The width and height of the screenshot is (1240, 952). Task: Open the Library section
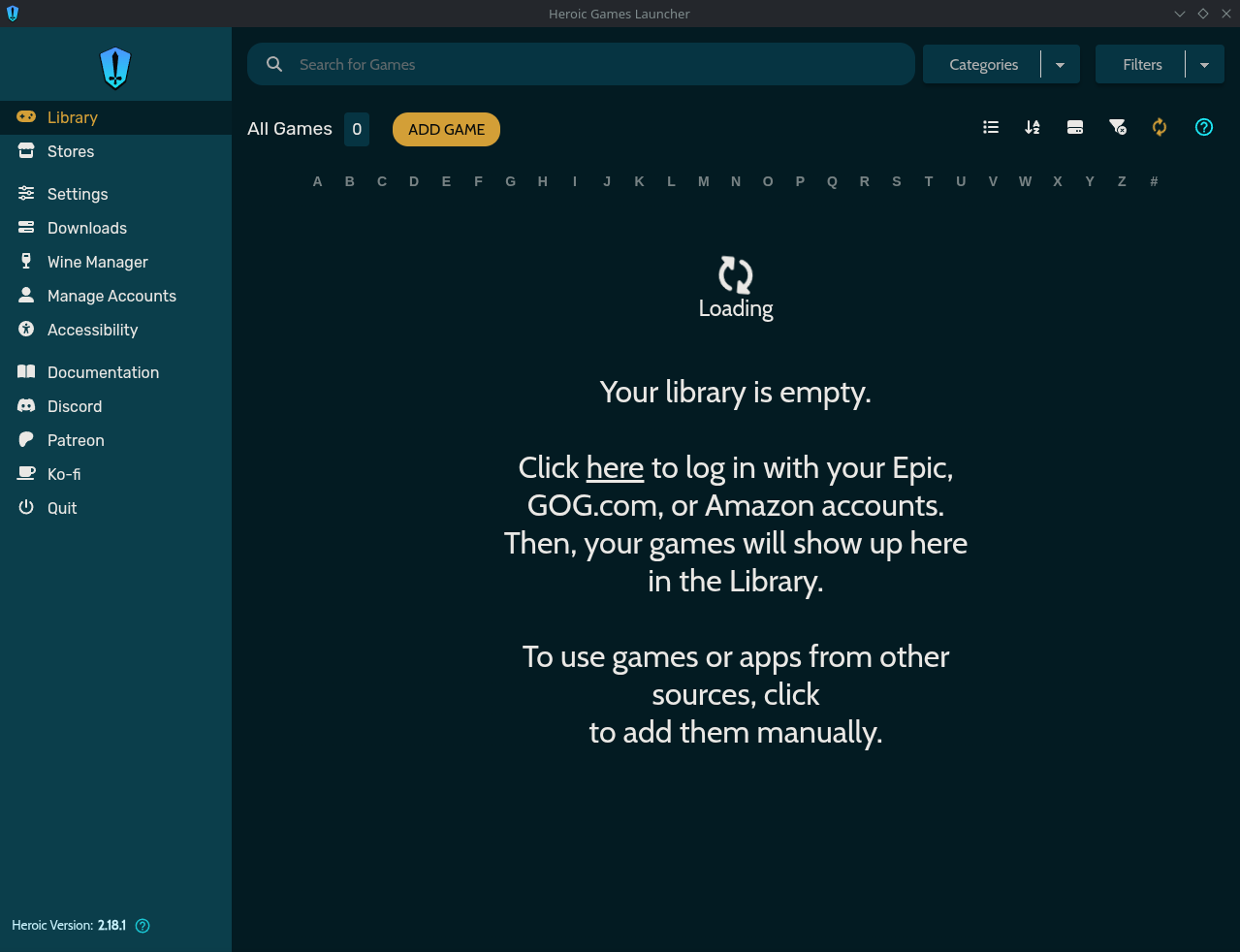[x=115, y=117]
